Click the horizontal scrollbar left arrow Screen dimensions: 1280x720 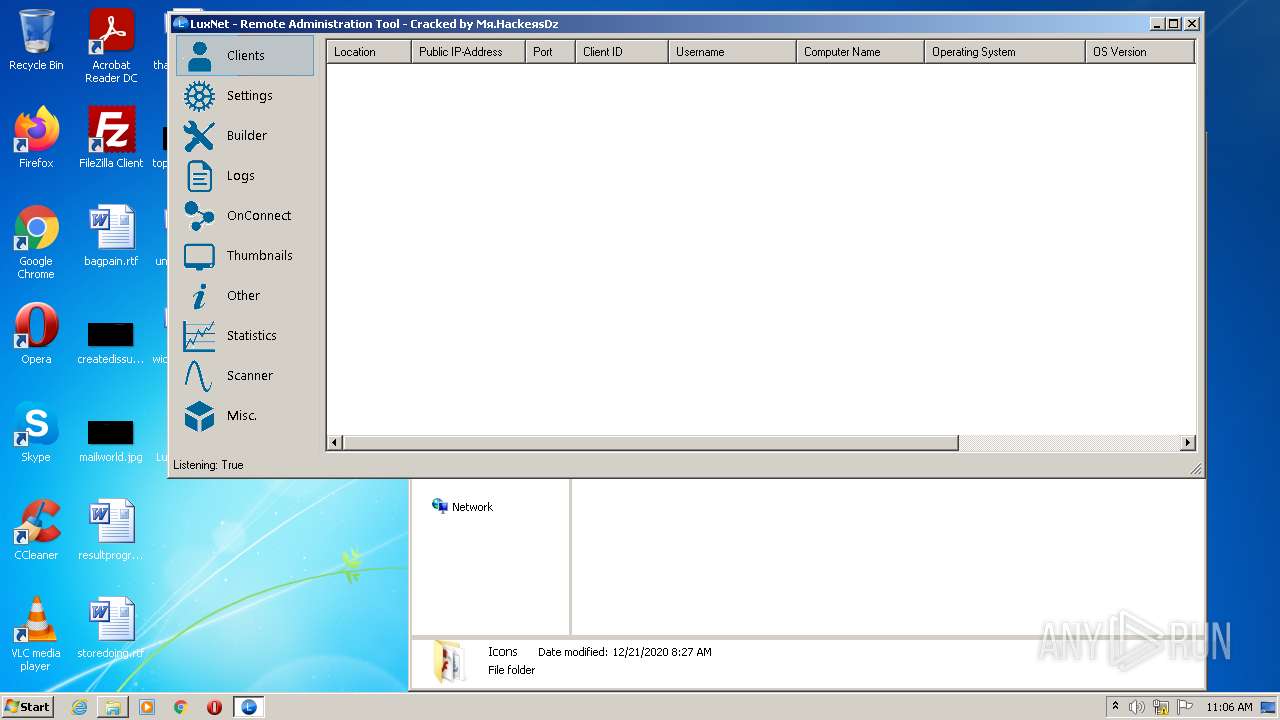[x=335, y=443]
